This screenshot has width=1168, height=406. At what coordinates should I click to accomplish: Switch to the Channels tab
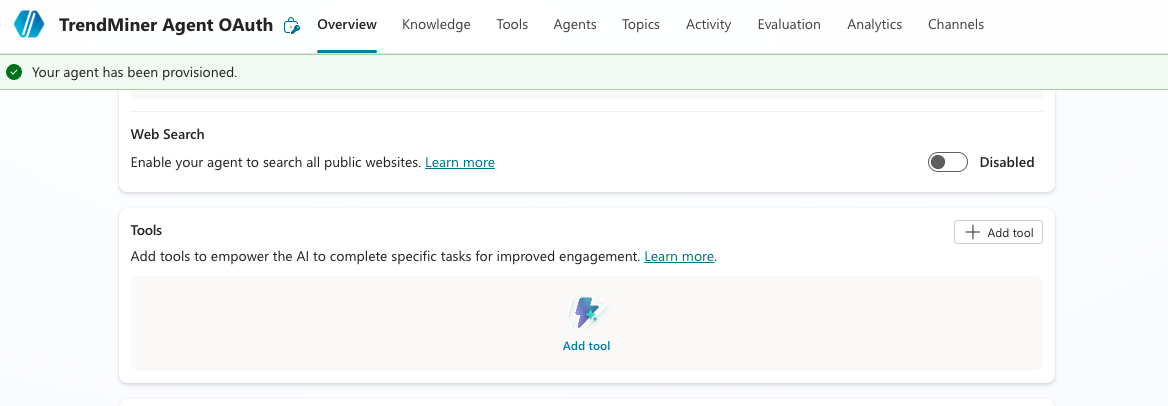pyautogui.click(x=956, y=25)
